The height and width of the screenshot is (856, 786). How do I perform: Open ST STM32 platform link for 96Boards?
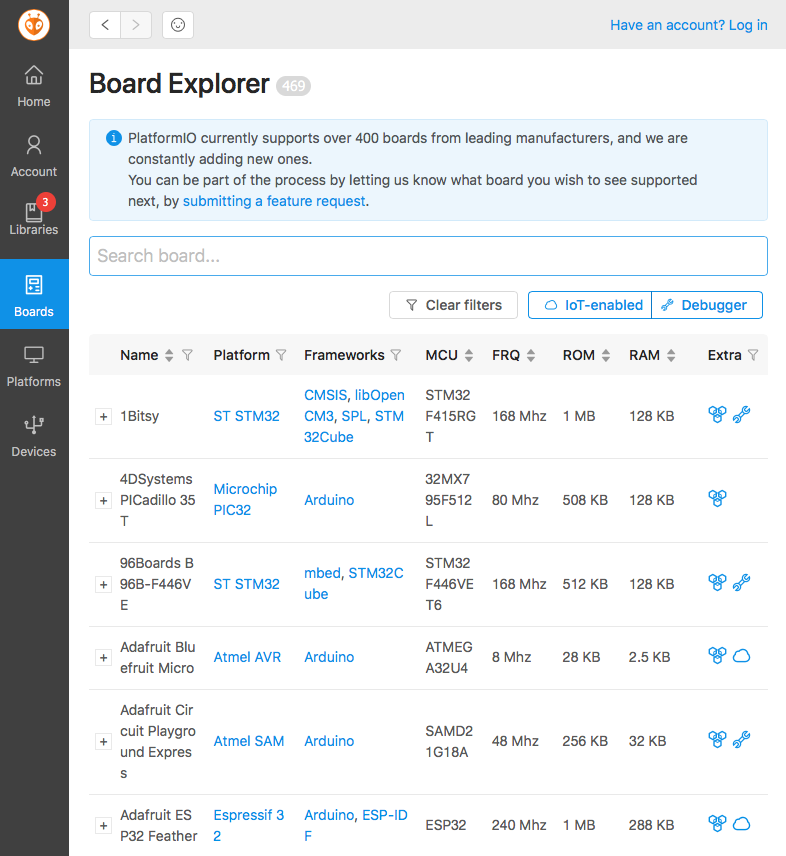tap(246, 584)
